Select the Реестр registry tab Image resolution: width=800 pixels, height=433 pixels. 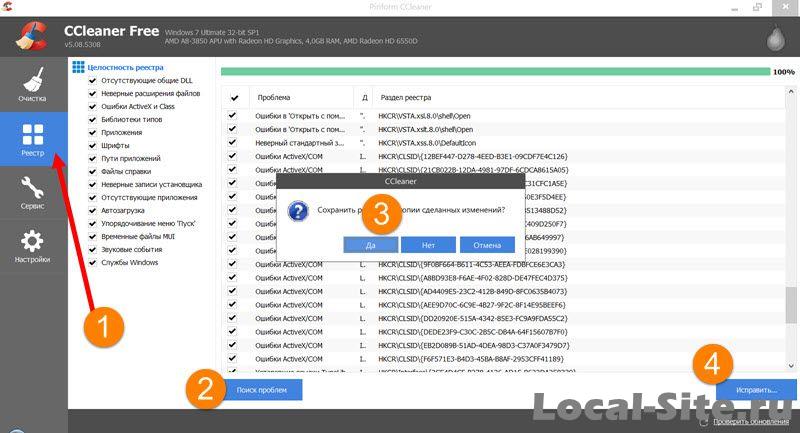[33, 139]
